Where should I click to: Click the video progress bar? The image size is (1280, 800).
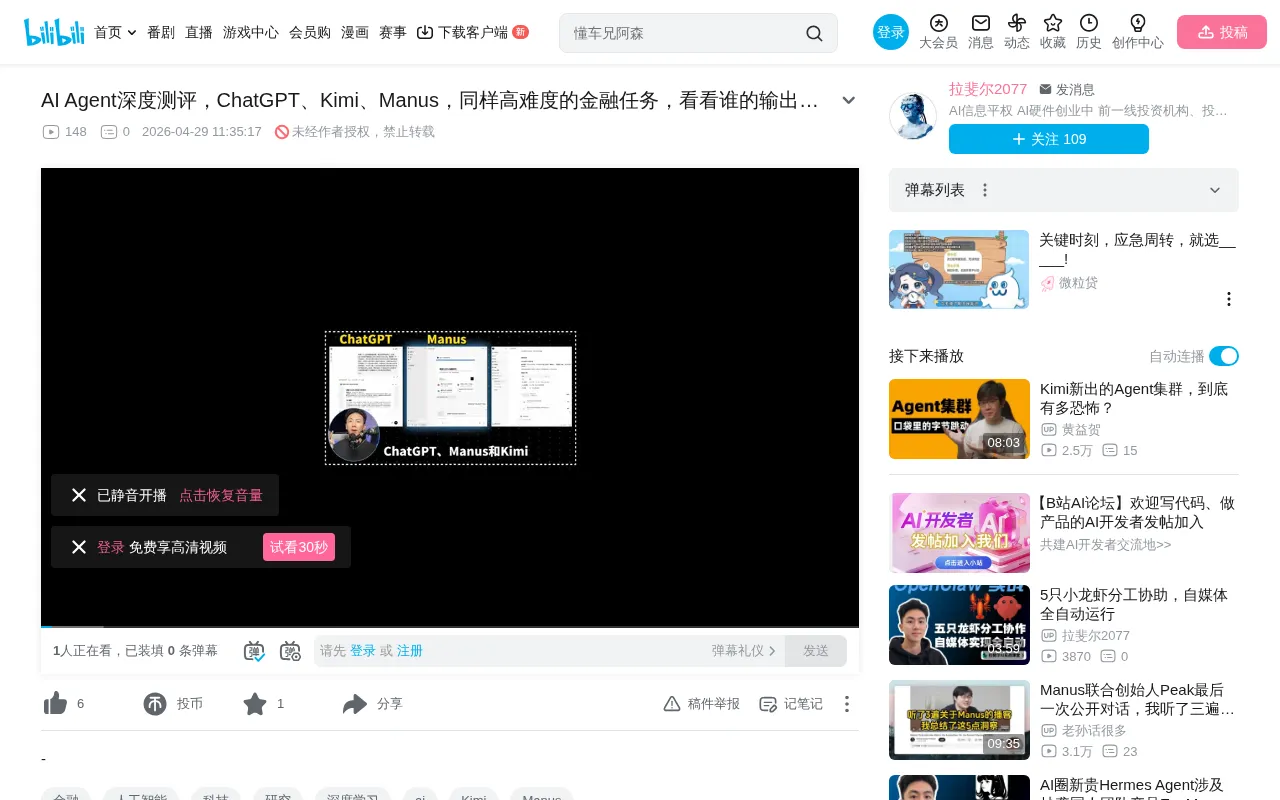tap(450, 626)
